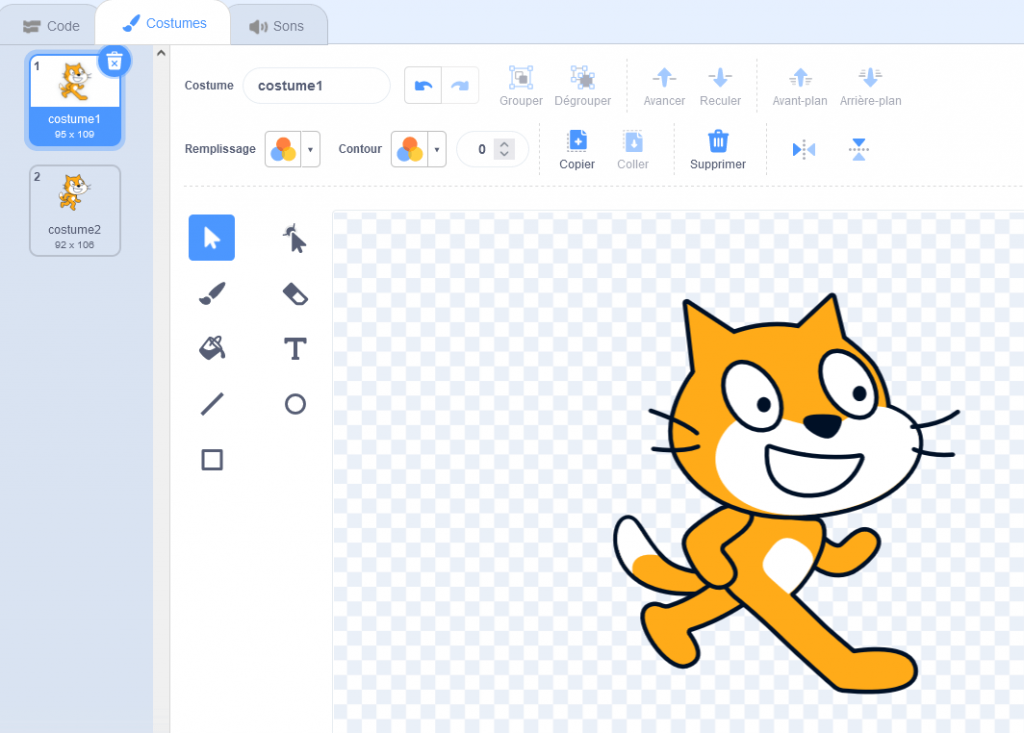Pick the Line tool

point(211,404)
